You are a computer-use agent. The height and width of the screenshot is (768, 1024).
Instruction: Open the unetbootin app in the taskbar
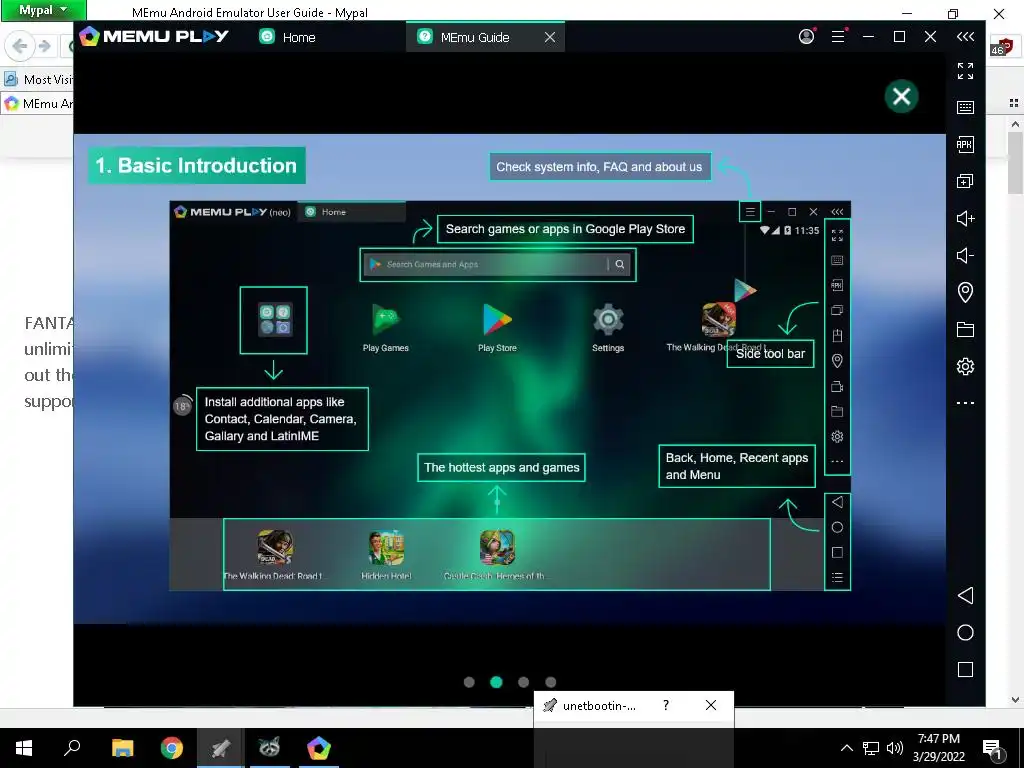click(x=221, y=748)
